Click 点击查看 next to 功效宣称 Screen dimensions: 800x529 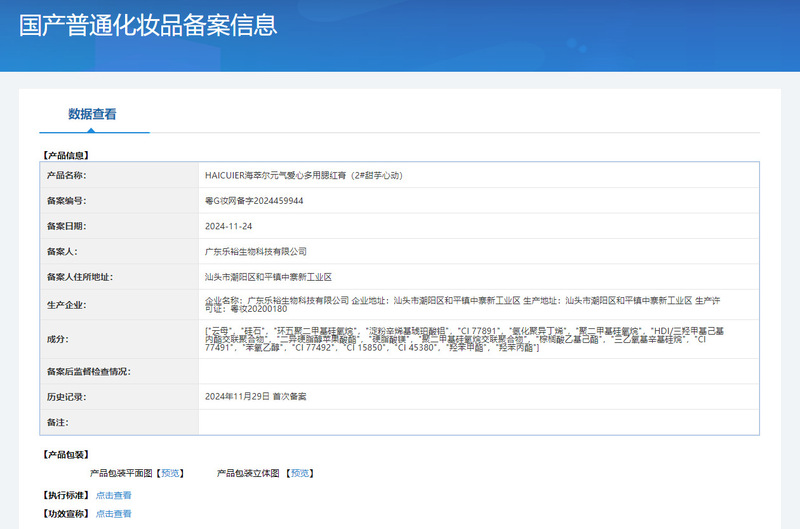113,514
